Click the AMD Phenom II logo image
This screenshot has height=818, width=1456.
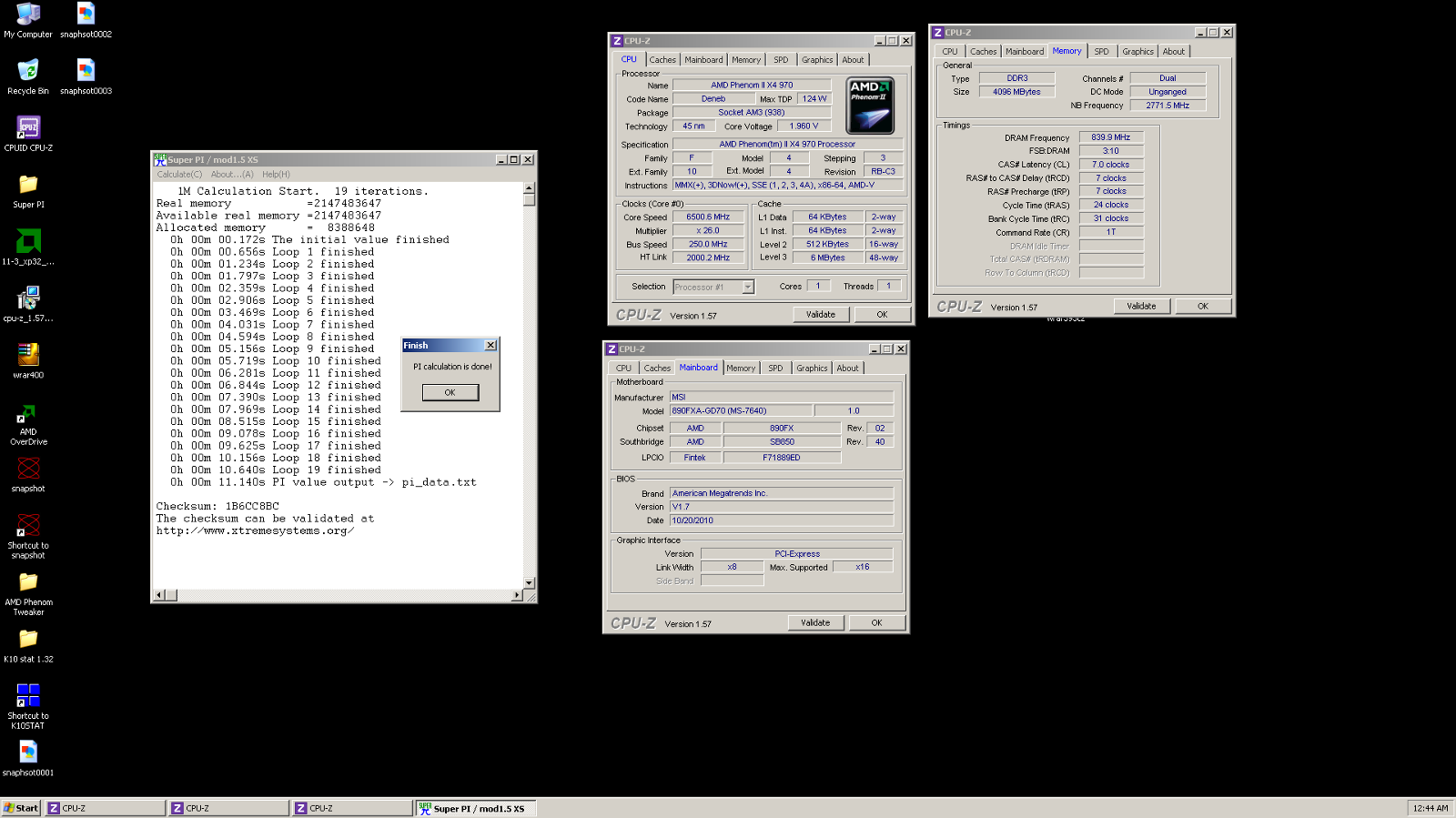(x=870, y=106)
